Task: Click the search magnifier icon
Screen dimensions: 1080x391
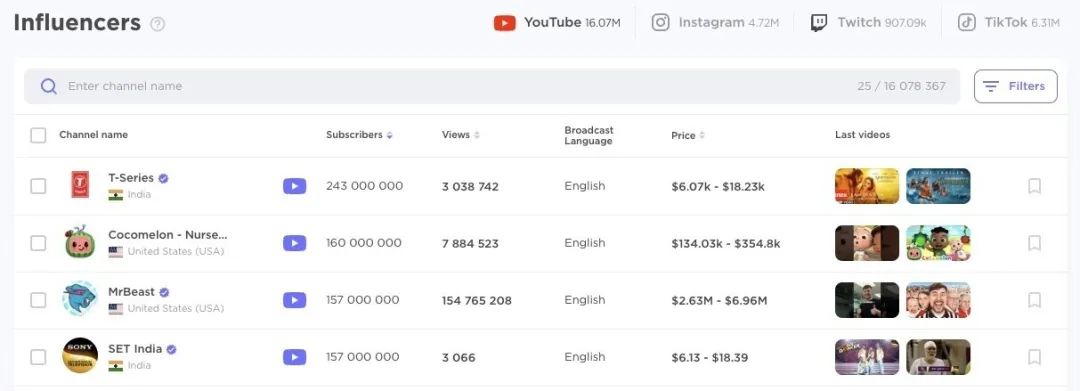Action: coord(48,86)
